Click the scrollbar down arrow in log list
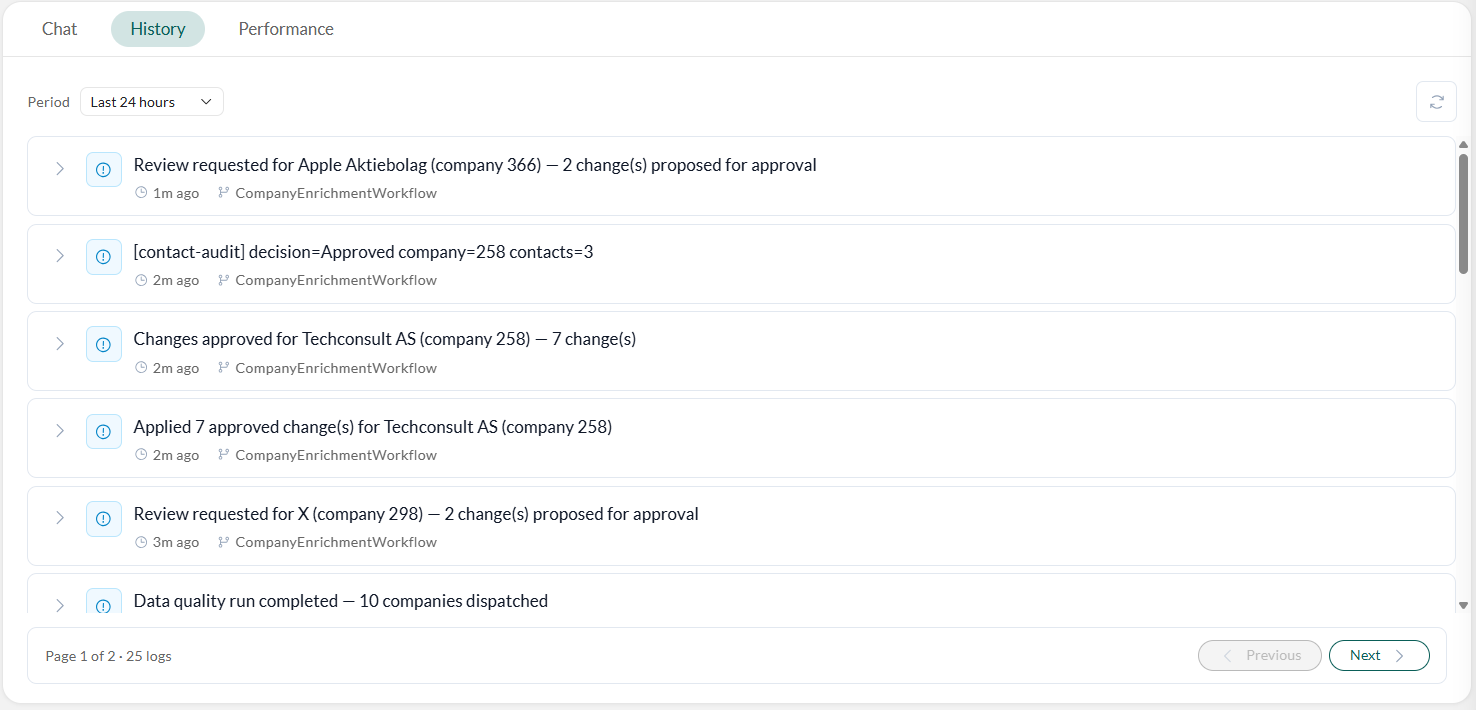1476x710 pixels. (x=1463, y=605)
